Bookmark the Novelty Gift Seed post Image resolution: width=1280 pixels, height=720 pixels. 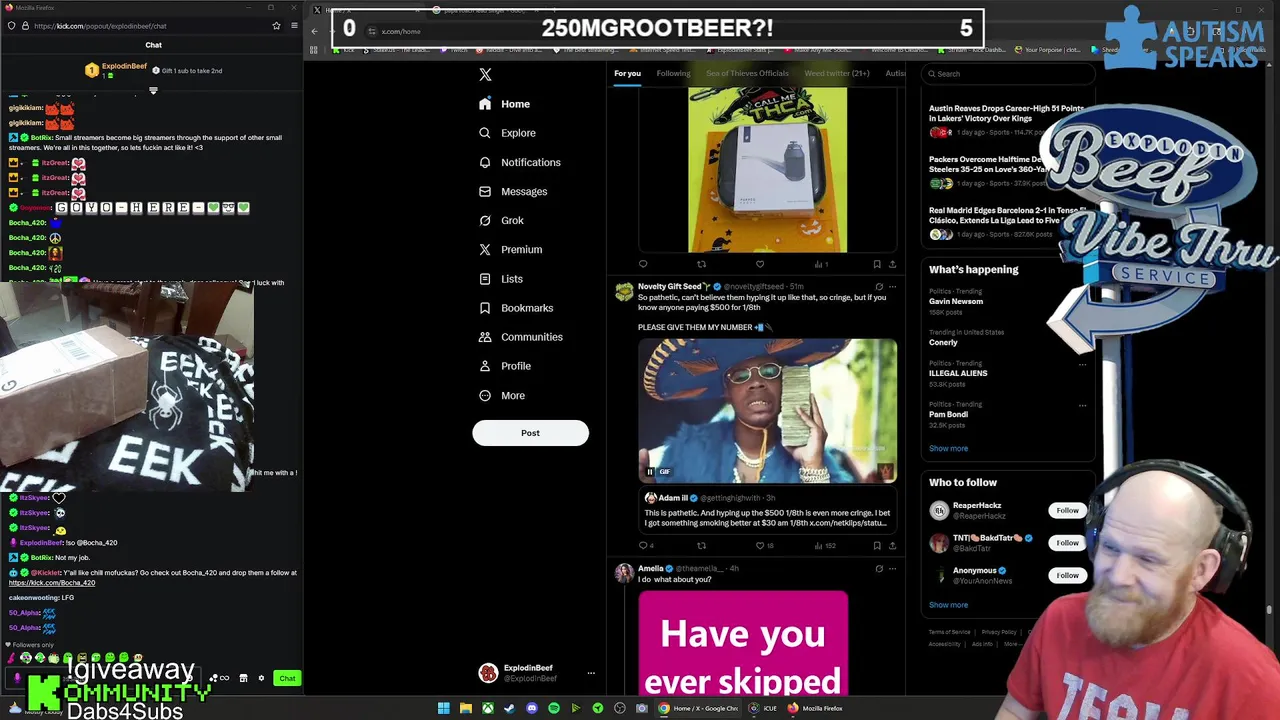(877, 545)
